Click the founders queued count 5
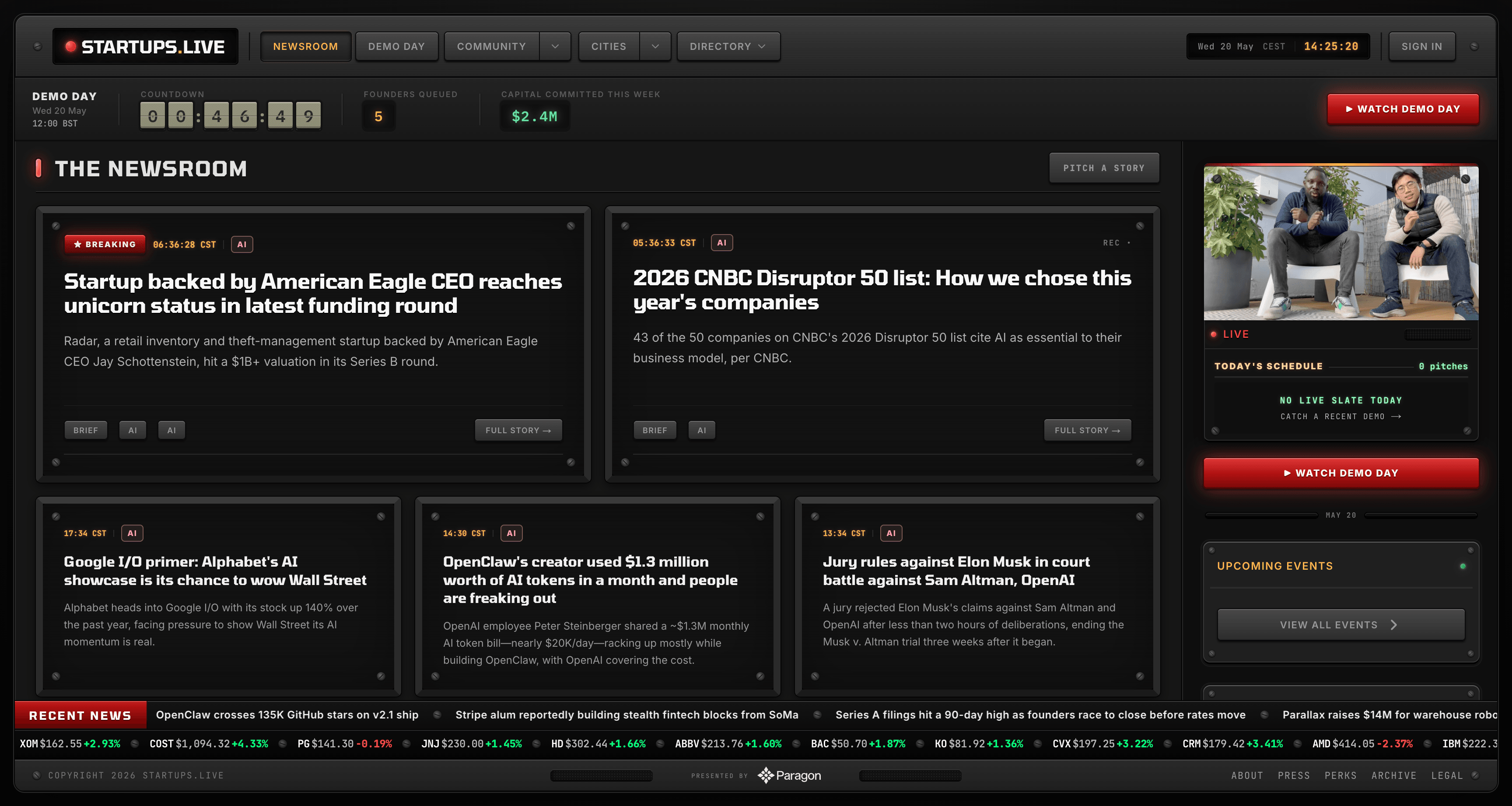The image size is (1512, 806). coord(378,116)
